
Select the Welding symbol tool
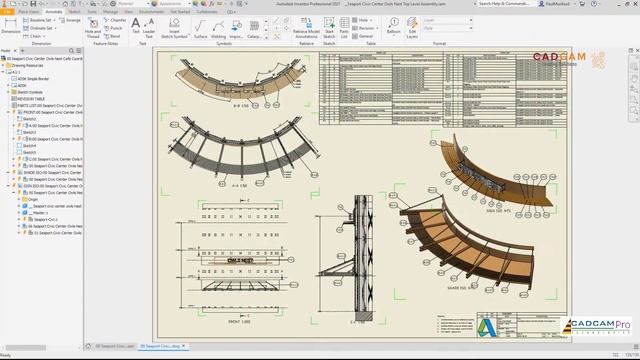(218, 29)
